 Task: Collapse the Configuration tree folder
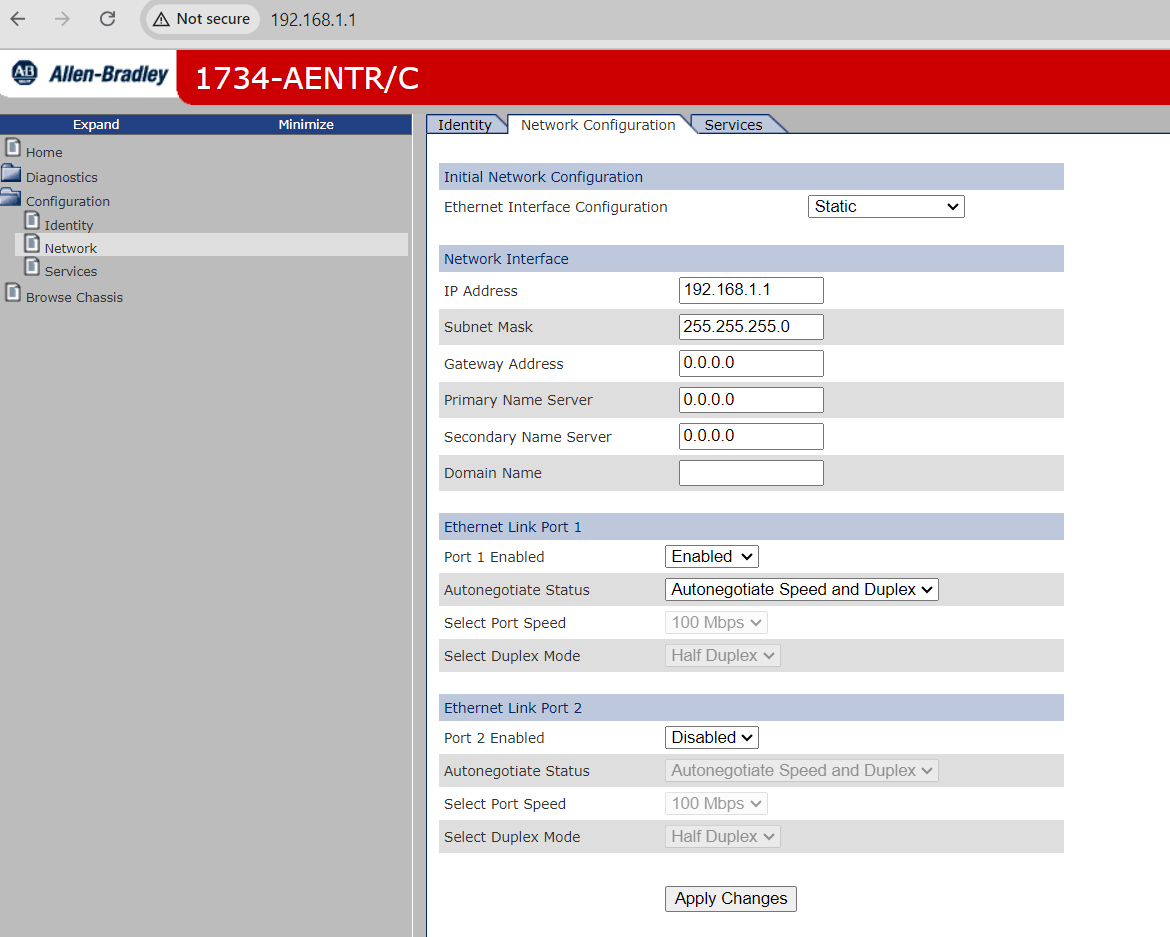pyautogui.click(x=67, y=201)
